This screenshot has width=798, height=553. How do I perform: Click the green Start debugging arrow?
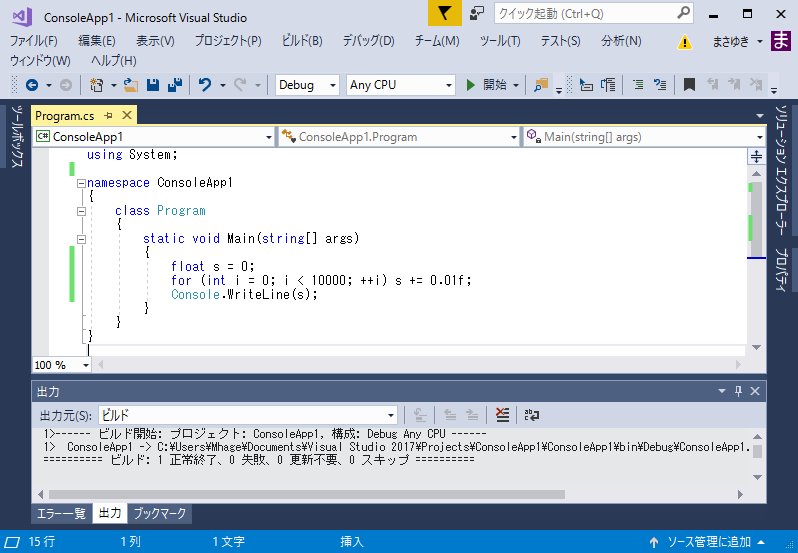[x=471, y=85]
